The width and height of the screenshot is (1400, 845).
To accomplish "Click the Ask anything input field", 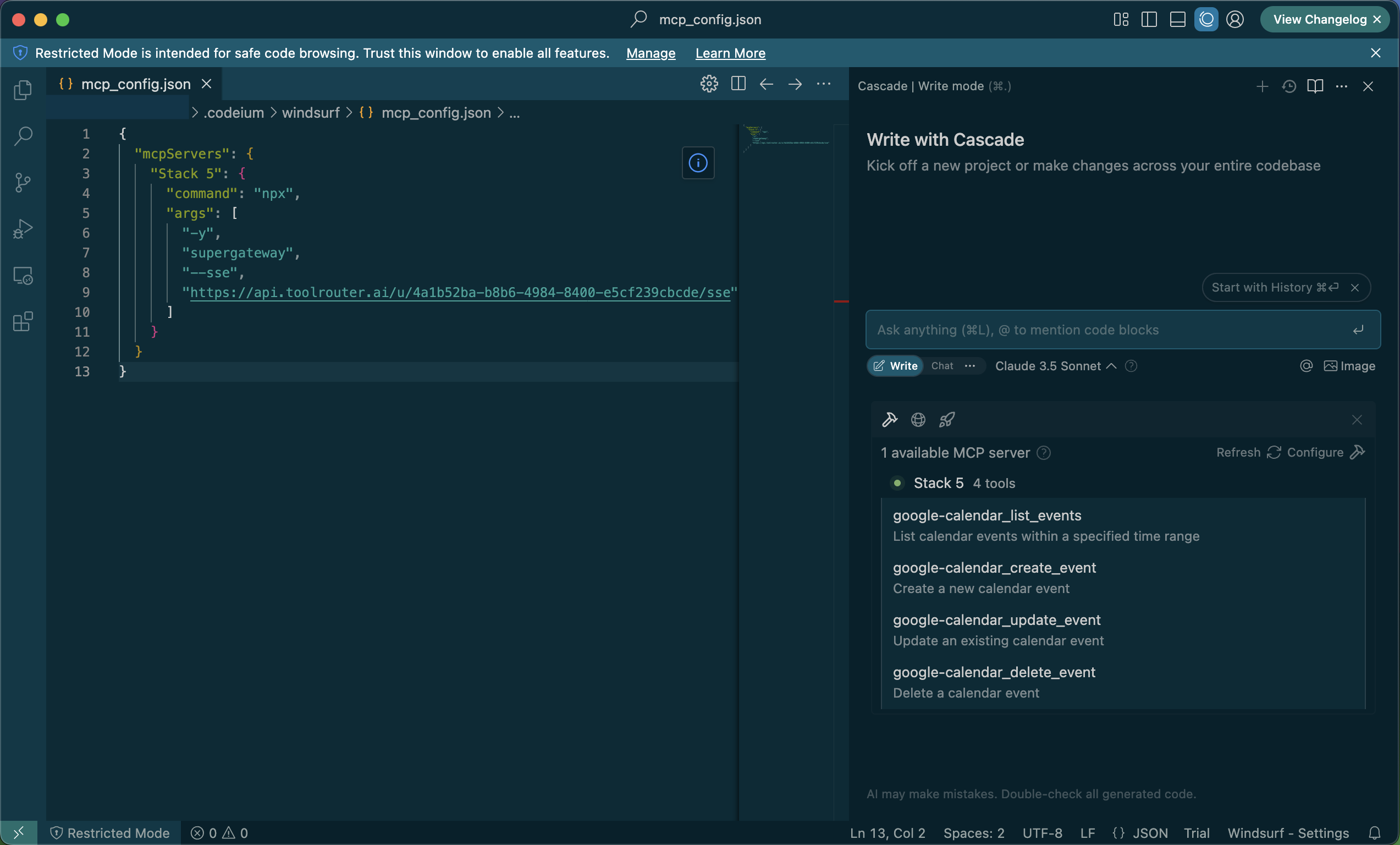I will (1108, 330).
